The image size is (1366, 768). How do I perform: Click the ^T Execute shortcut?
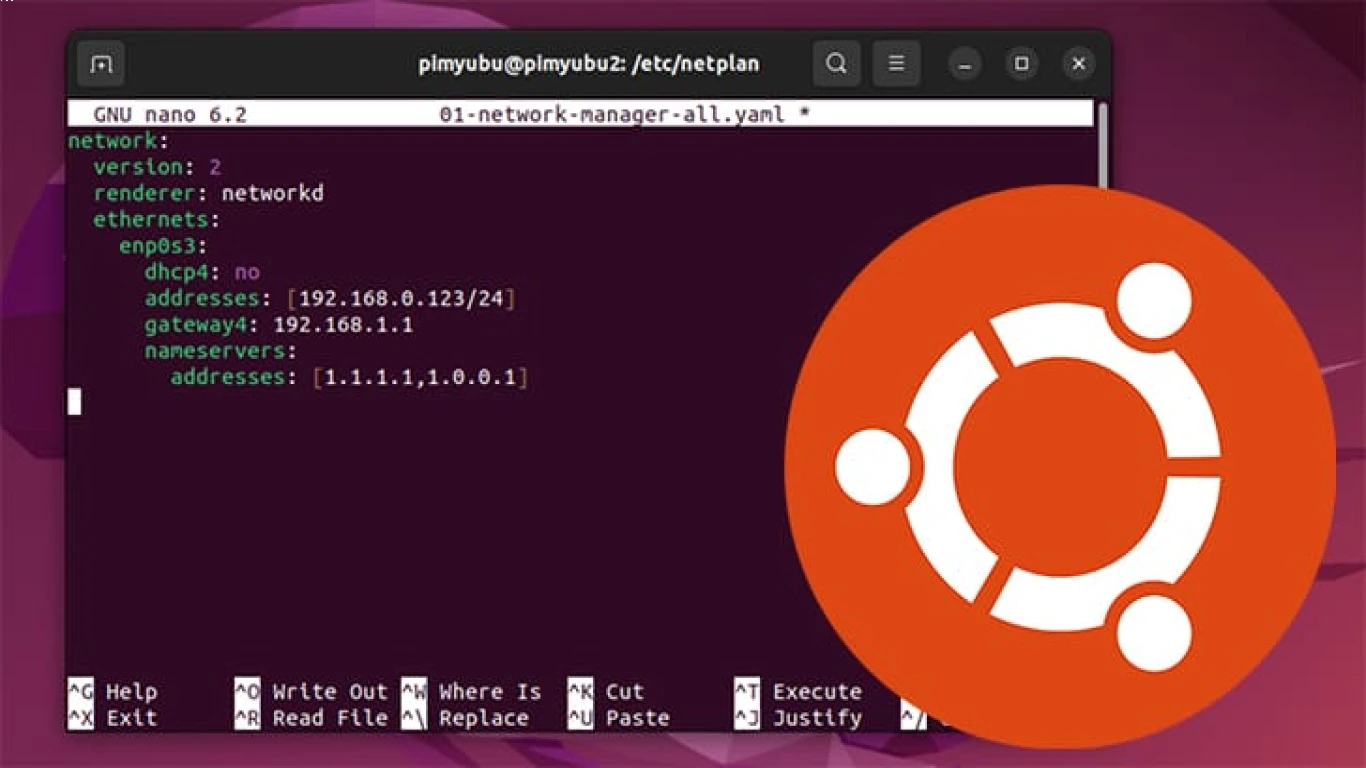point(798,692)
